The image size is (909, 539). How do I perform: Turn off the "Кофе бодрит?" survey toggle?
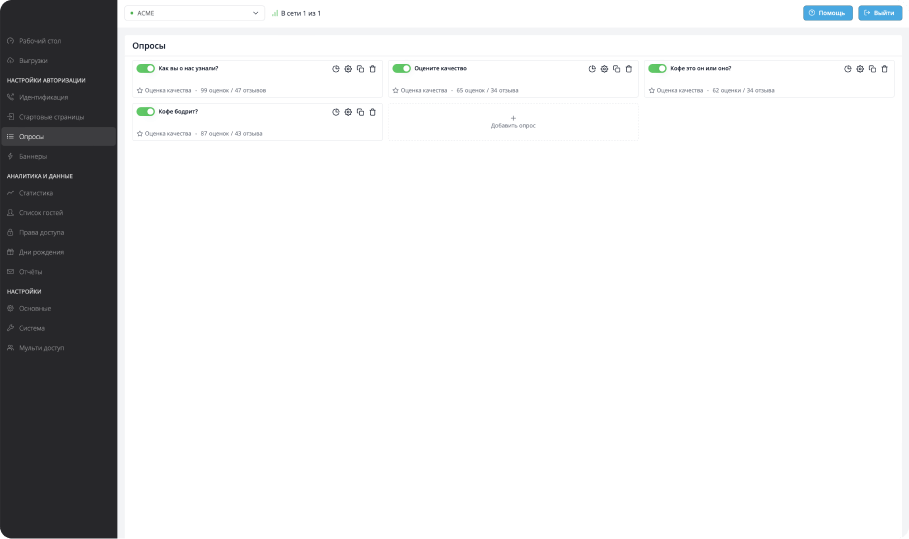[x=145, y=112]
